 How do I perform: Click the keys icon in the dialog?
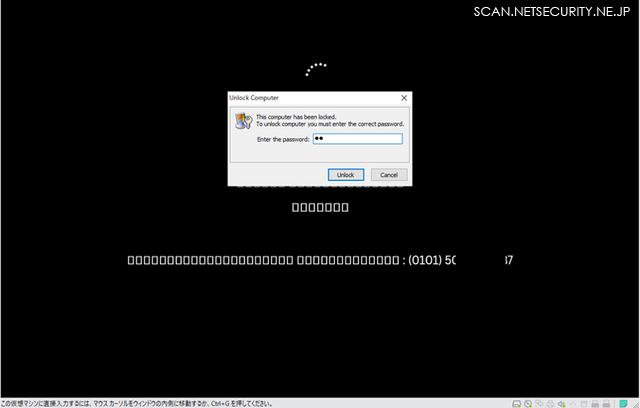242,121
